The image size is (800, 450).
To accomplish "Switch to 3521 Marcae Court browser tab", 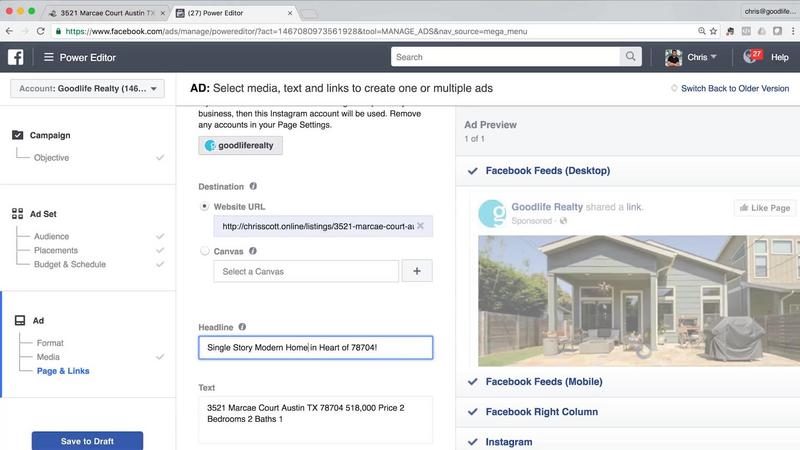I will (106, 13).
